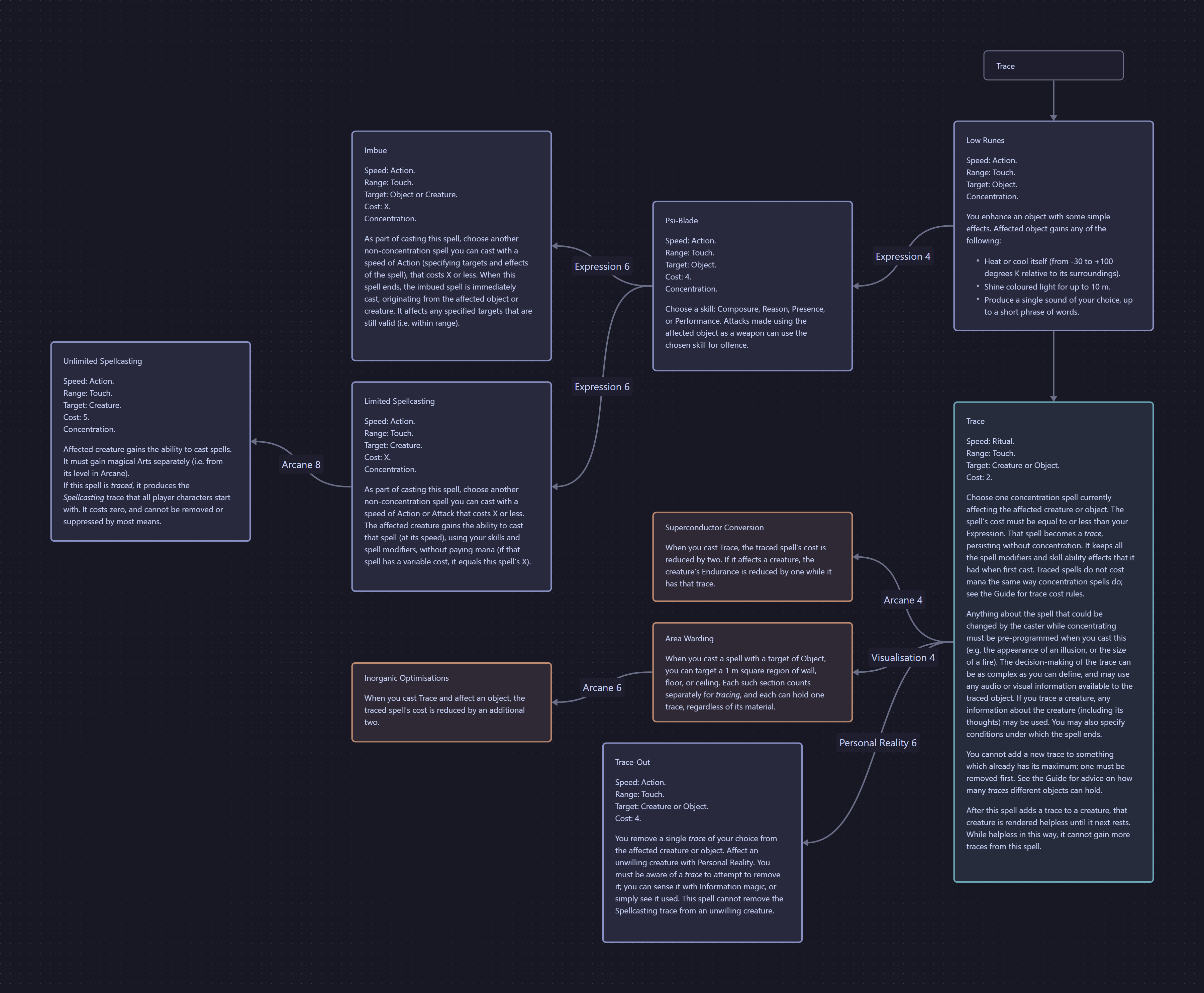The width and height of the screenshot is (1204, 993).
Task: Click the Personal Reality 6 edge label
Action: (x=877, y=743)
